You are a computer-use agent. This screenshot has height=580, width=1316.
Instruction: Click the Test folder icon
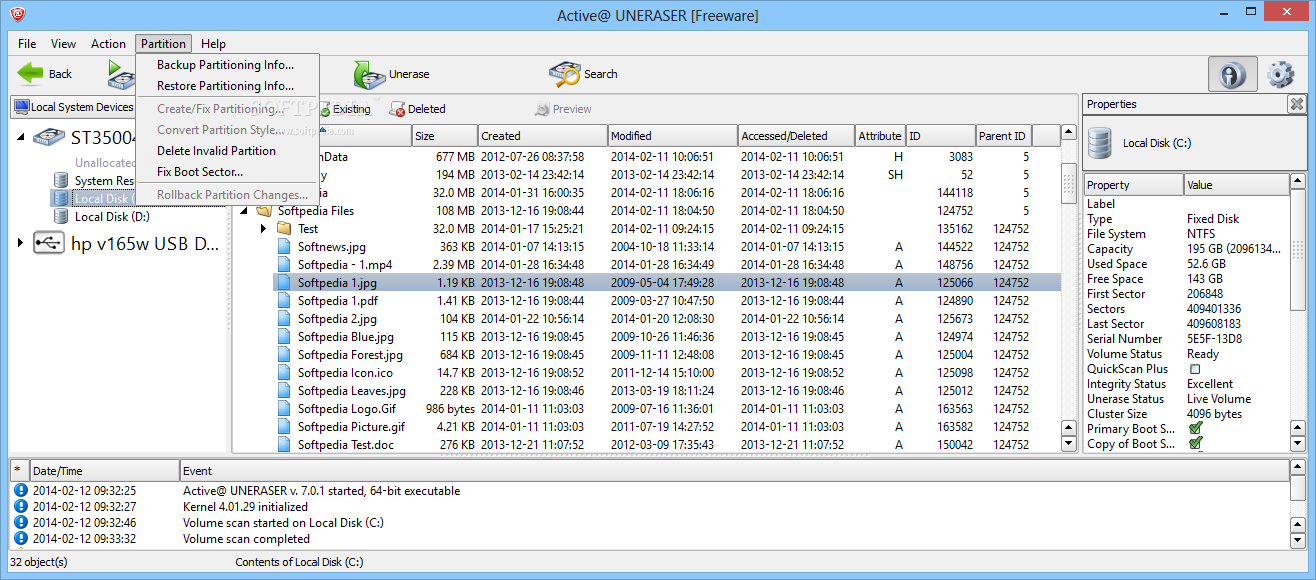coord(284,229)
